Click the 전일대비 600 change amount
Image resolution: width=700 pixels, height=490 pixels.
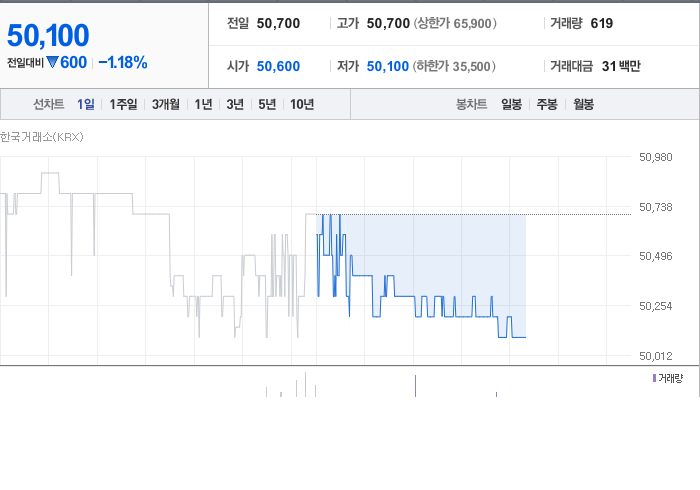[x=73, y=62]
